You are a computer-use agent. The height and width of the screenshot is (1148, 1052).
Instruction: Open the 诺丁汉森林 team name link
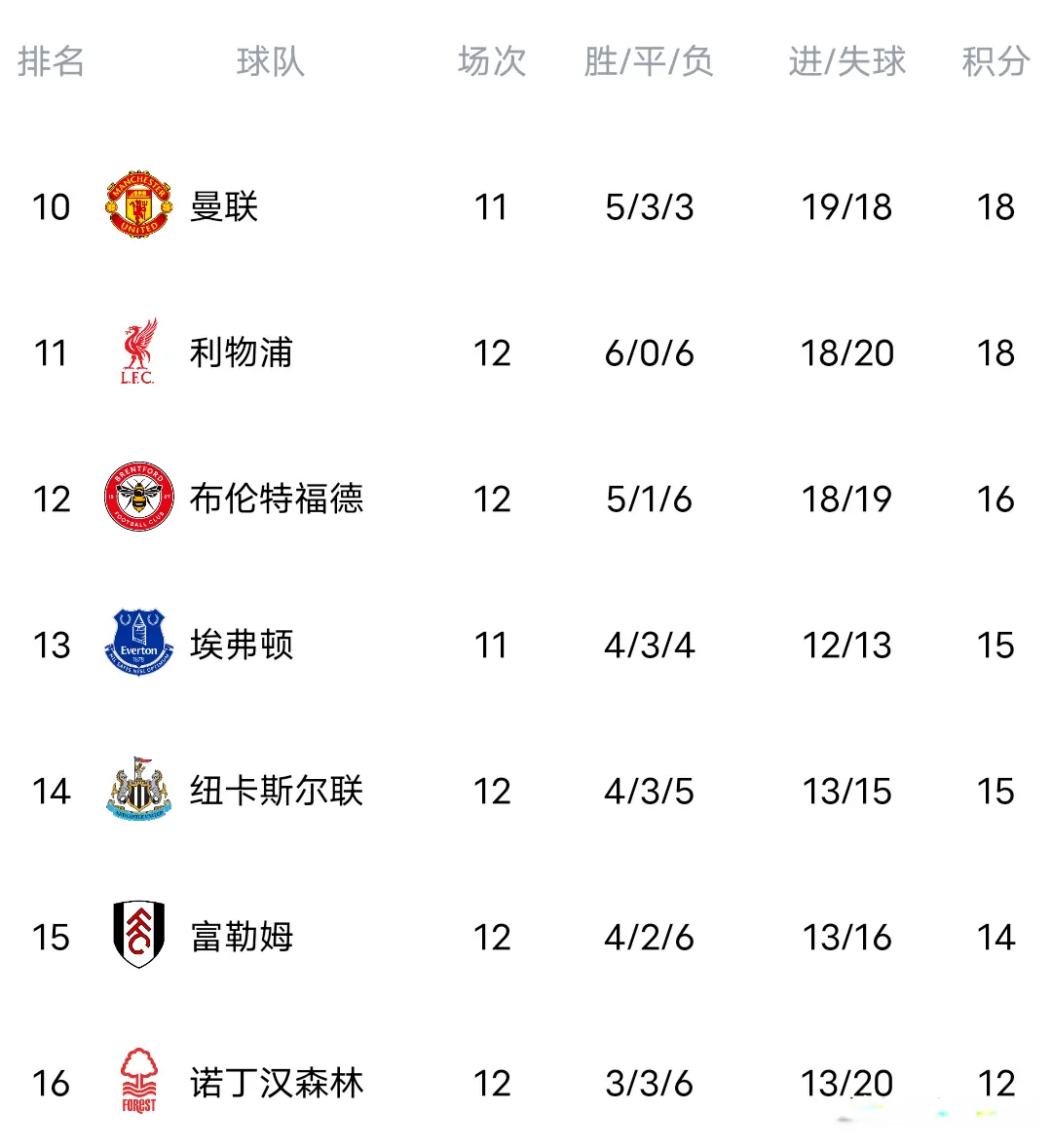277,1083
